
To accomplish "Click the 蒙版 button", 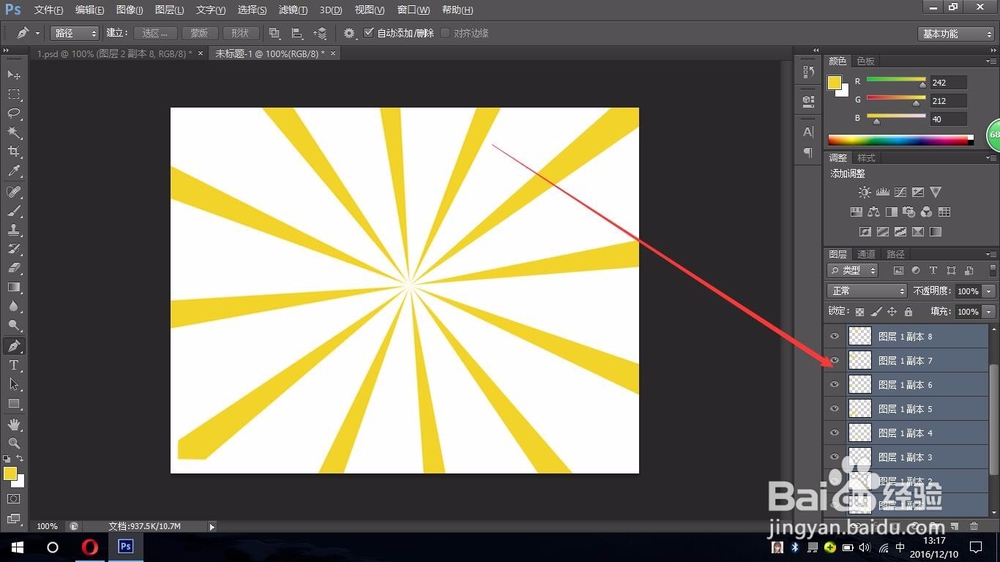I will [199, 33].
